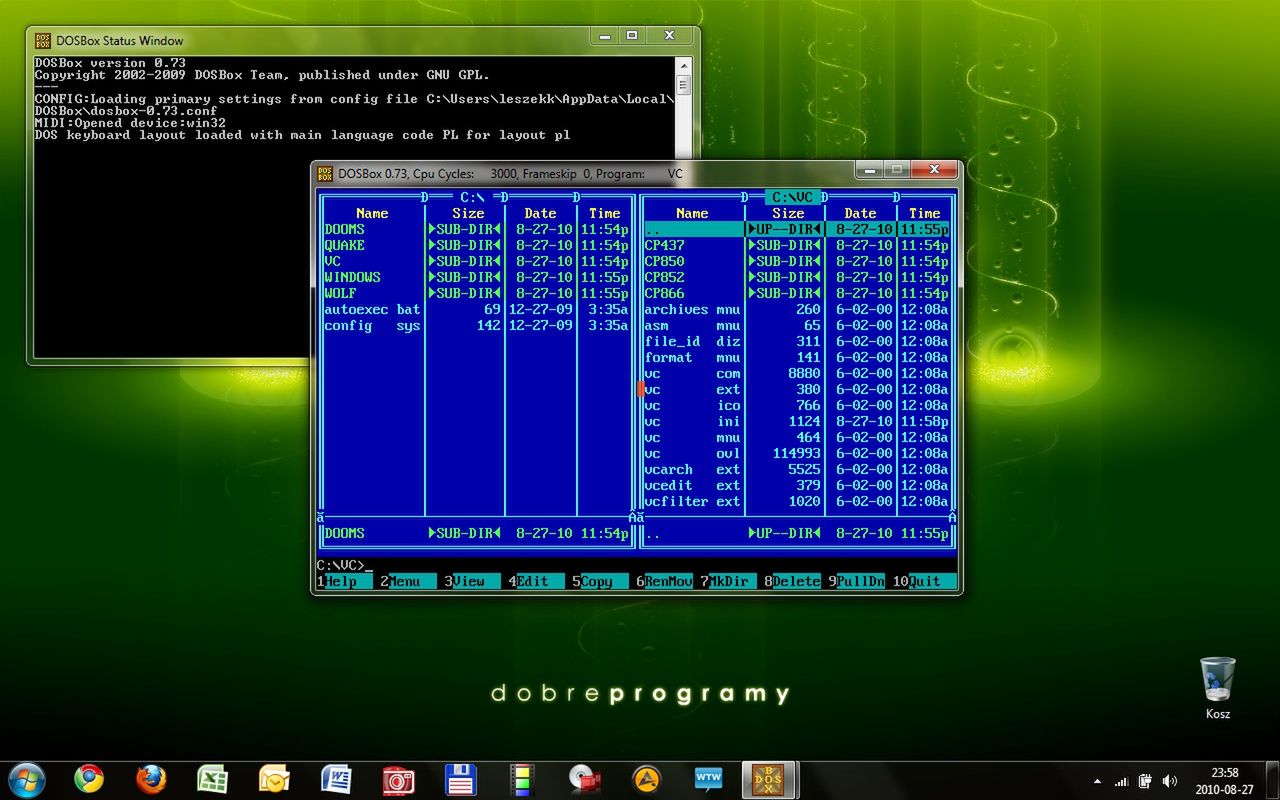Select the highlighted '..' UP--DIR row

coord(796,229)
